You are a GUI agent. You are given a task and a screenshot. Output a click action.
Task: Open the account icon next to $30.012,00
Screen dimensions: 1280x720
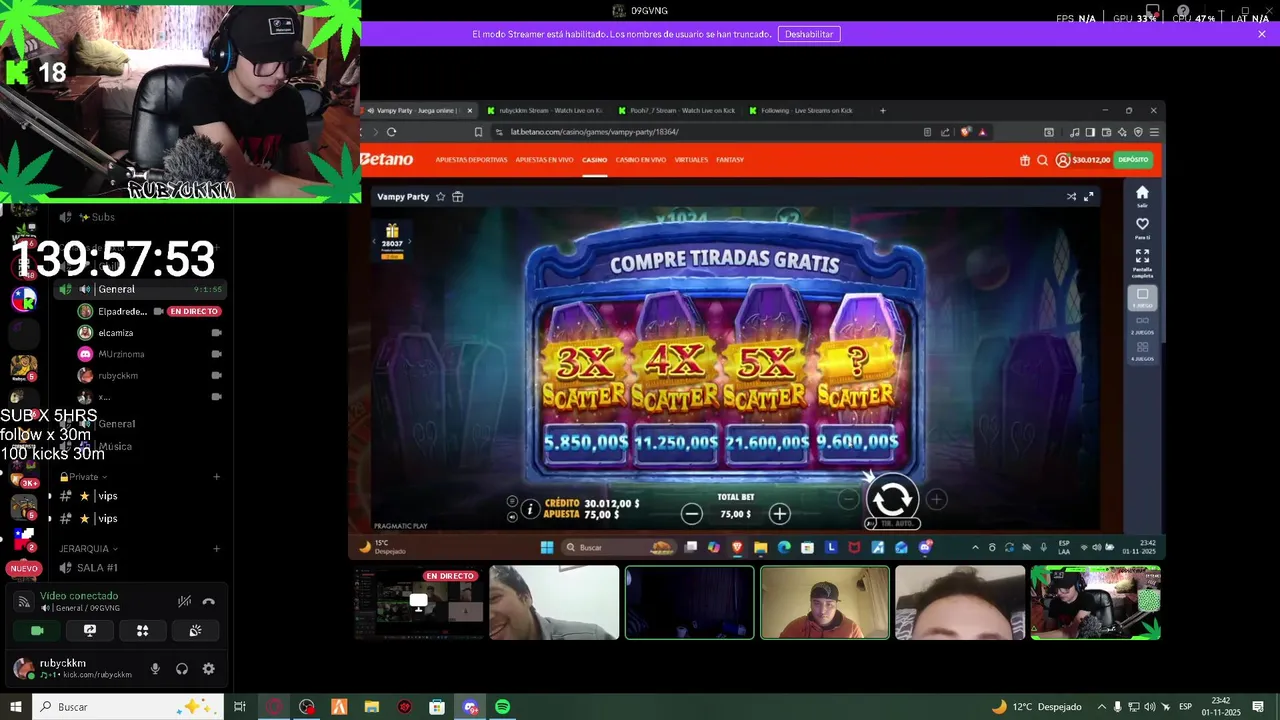tap(1063, 160)
